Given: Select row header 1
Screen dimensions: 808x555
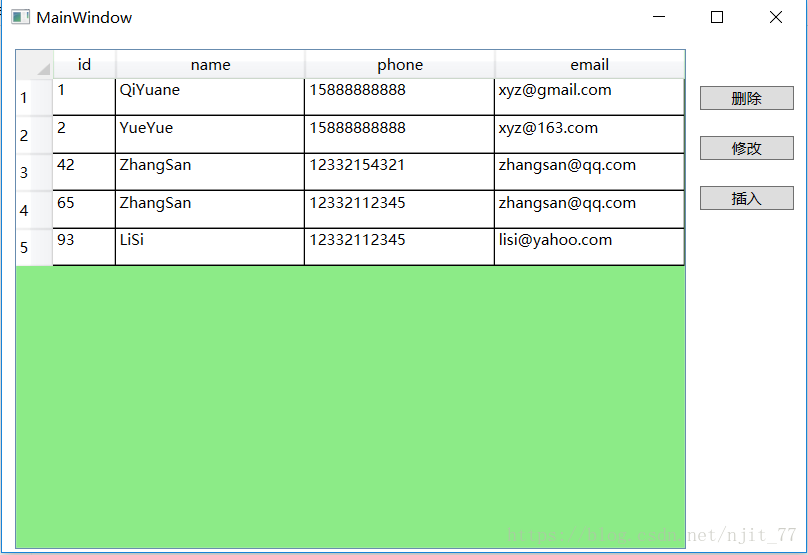Looking at the screenshot, I should pos(35,97).
